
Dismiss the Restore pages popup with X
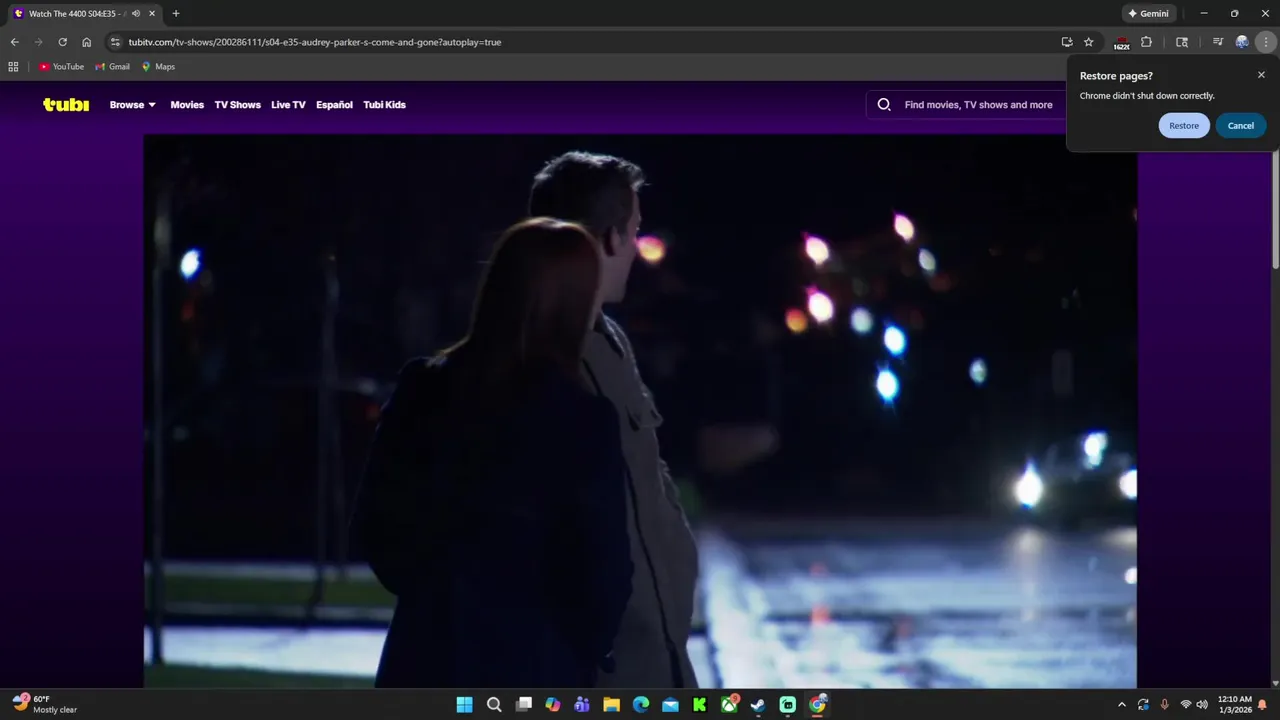(x=1261, y=75)
